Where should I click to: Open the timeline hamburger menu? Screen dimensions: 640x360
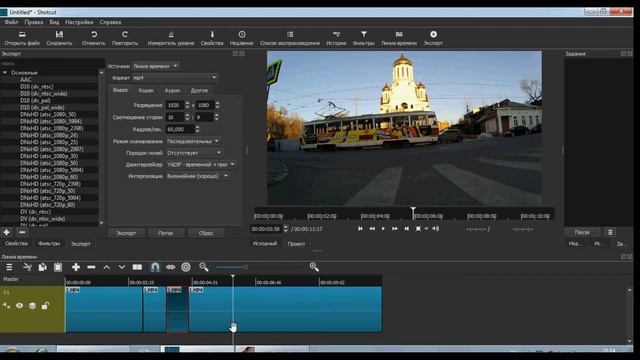[9, 267]
